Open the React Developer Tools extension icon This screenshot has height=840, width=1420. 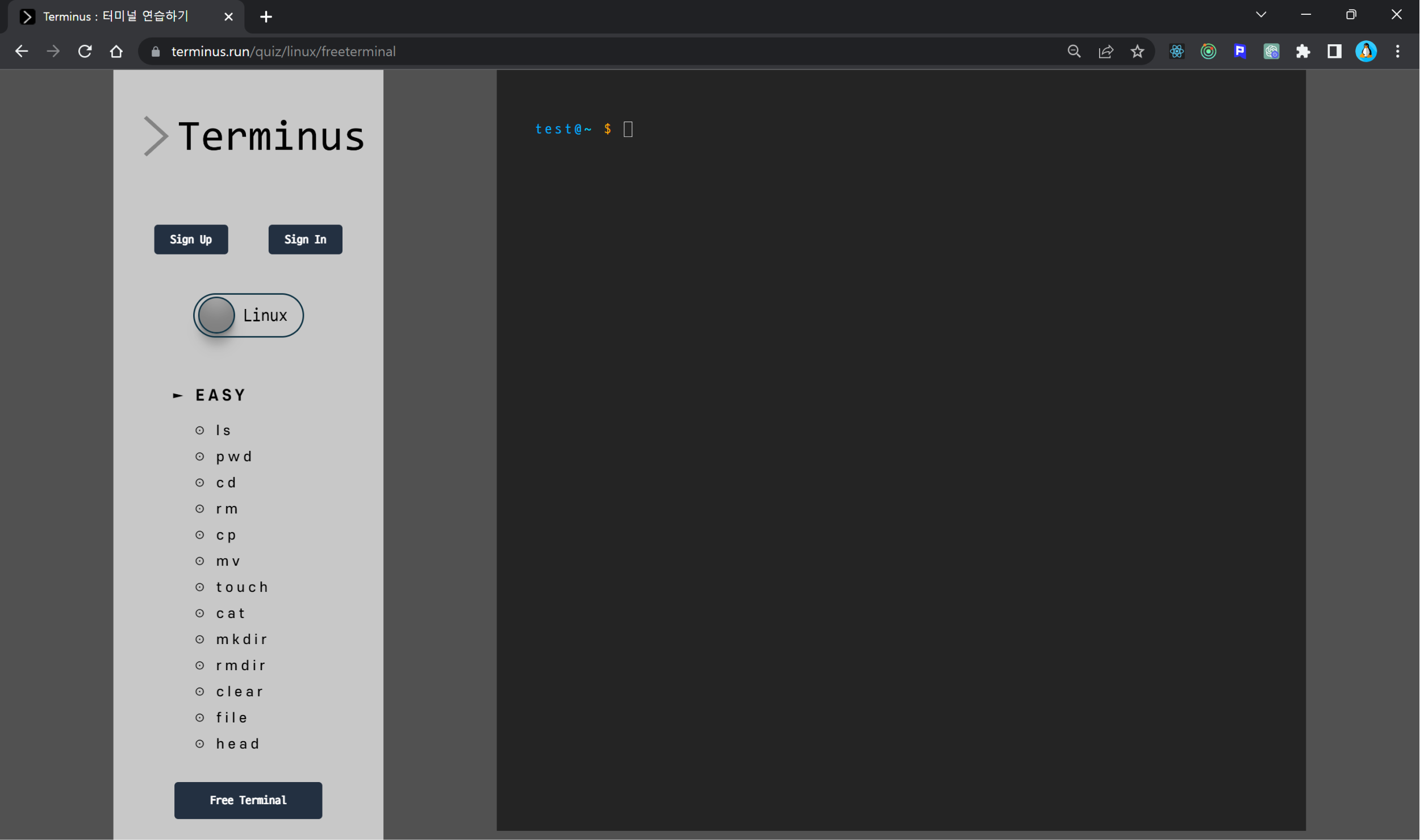coord(1176,52)
